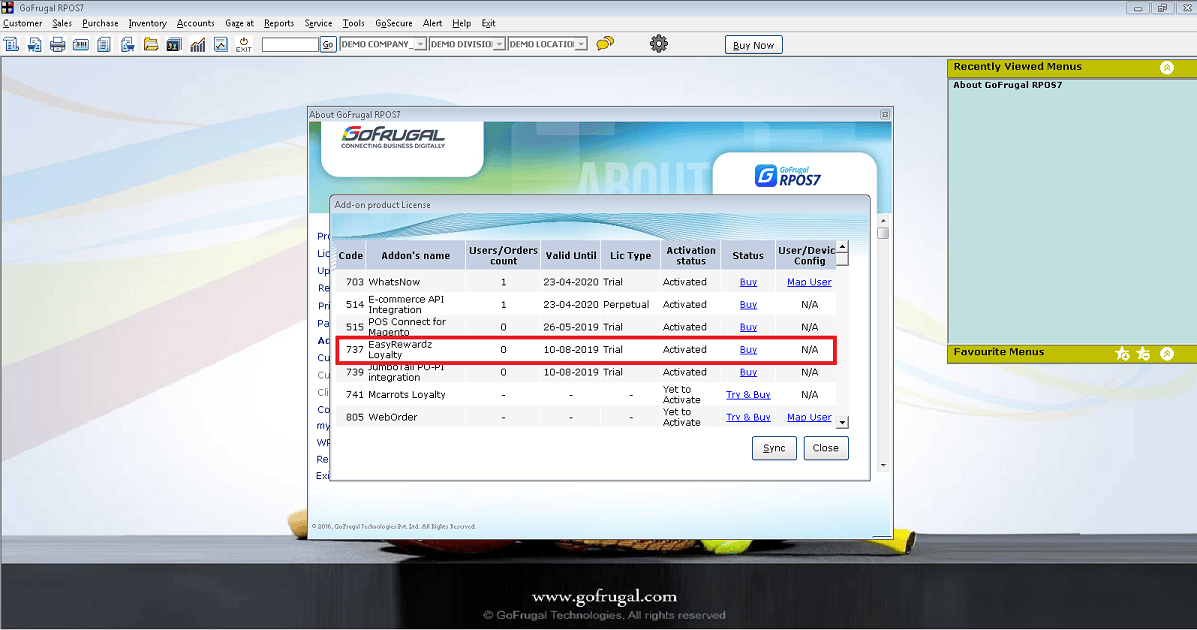Open the yellow folder toolbar icon
1197x630 pixels.
tap(150, 44)
